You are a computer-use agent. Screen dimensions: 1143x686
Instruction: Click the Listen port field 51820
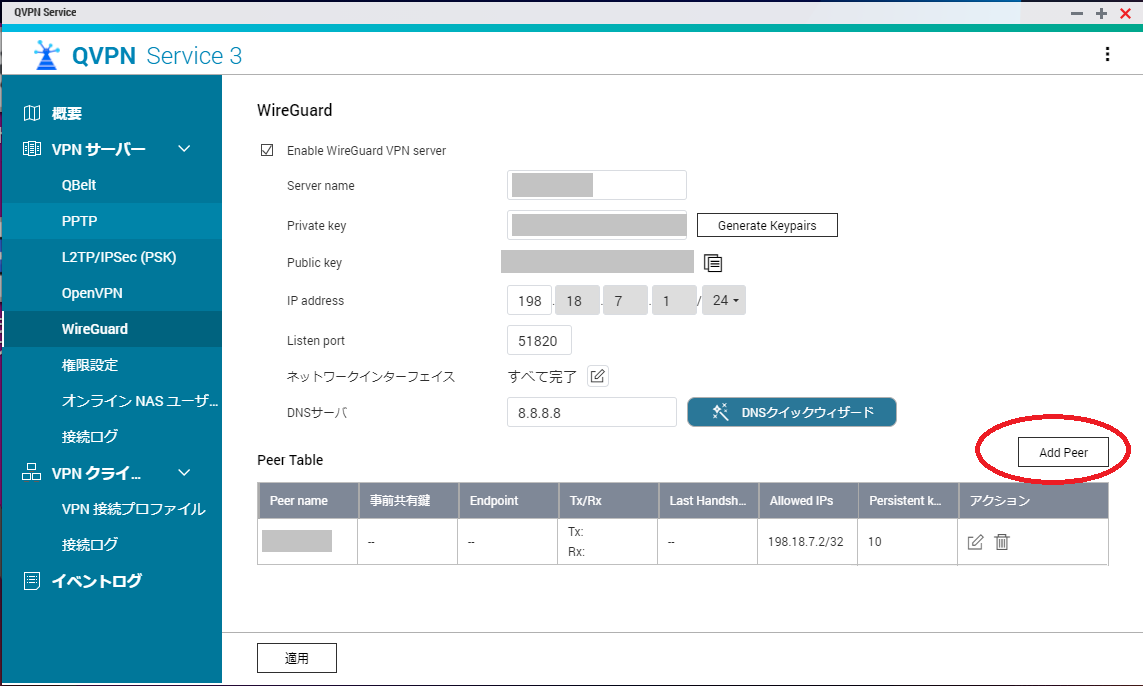click(x=539, y=340)
